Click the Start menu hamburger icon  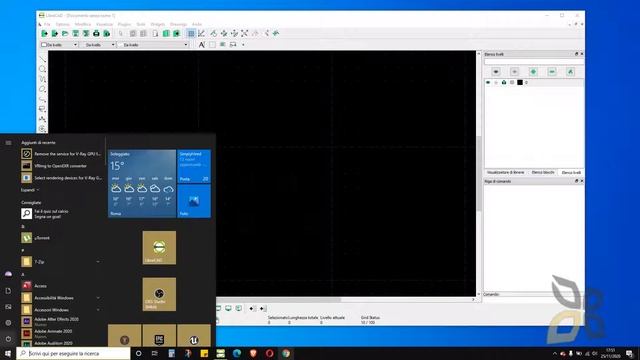8,142
